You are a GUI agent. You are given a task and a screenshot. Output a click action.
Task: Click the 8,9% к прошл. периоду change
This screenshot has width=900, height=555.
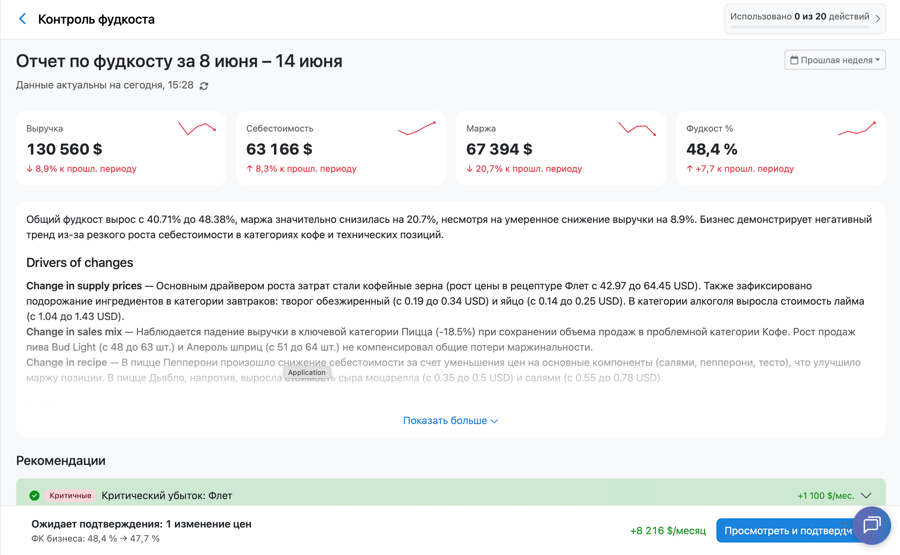(x=82, y=168)
